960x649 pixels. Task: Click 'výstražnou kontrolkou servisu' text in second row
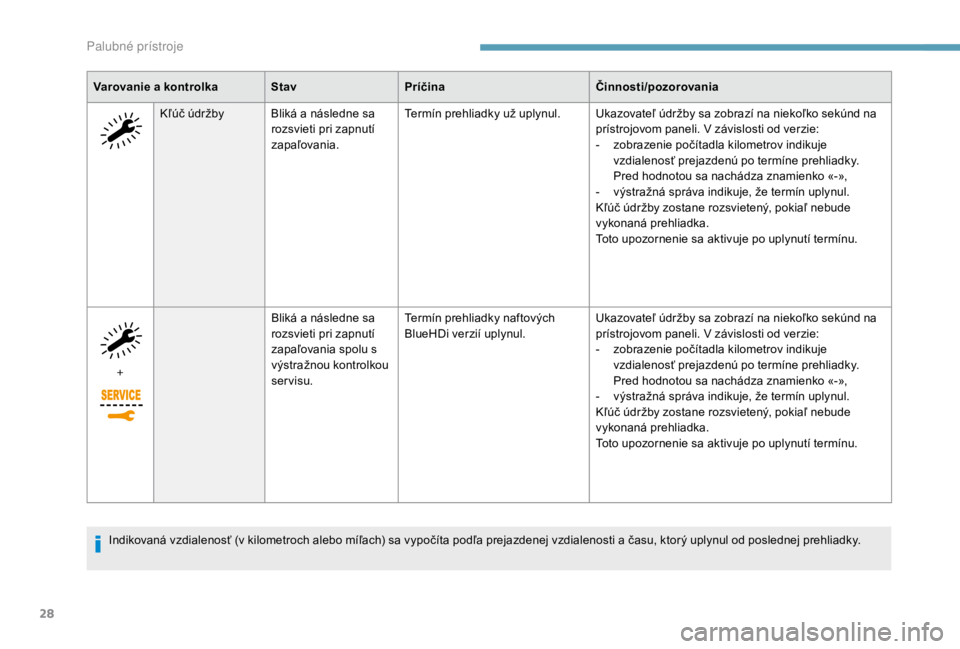click(x=329, y=373)
